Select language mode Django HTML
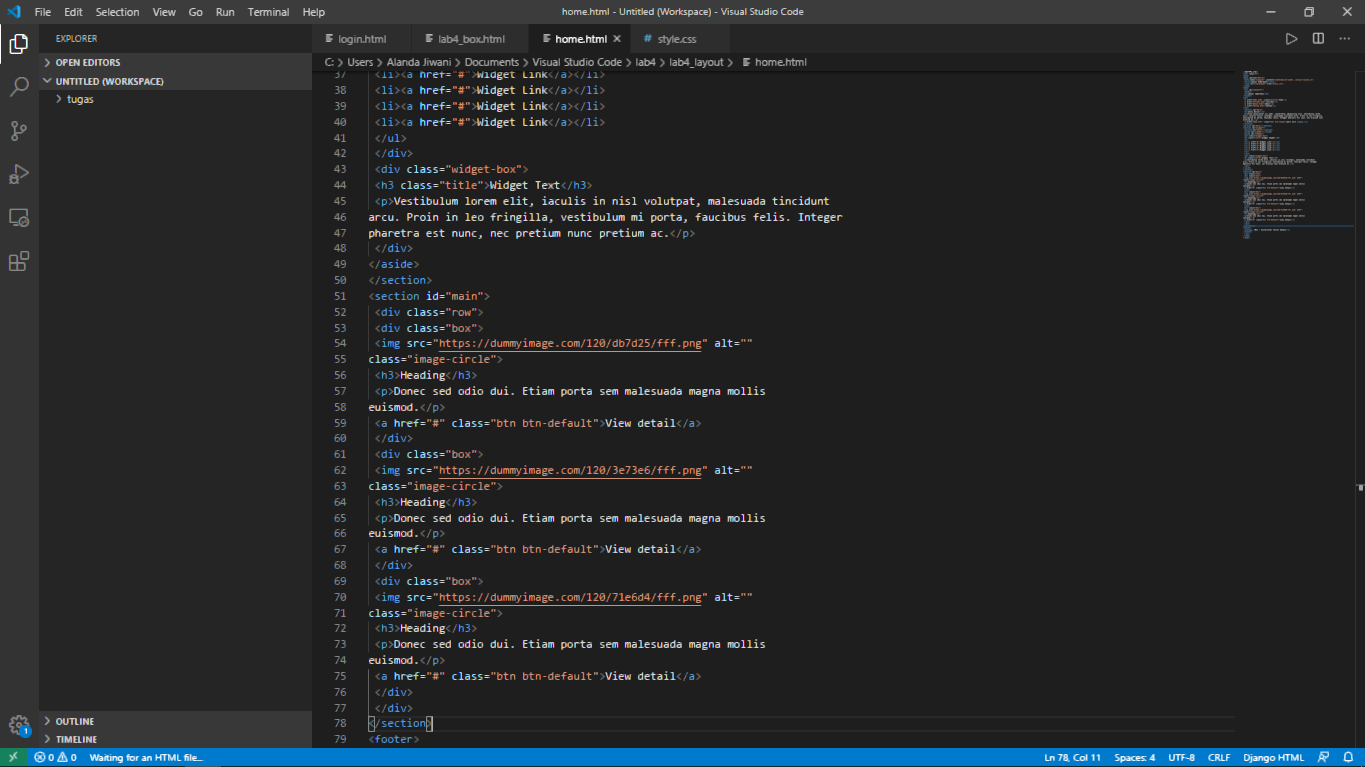The image size is (1365, 767). (x=1273, y=757)
